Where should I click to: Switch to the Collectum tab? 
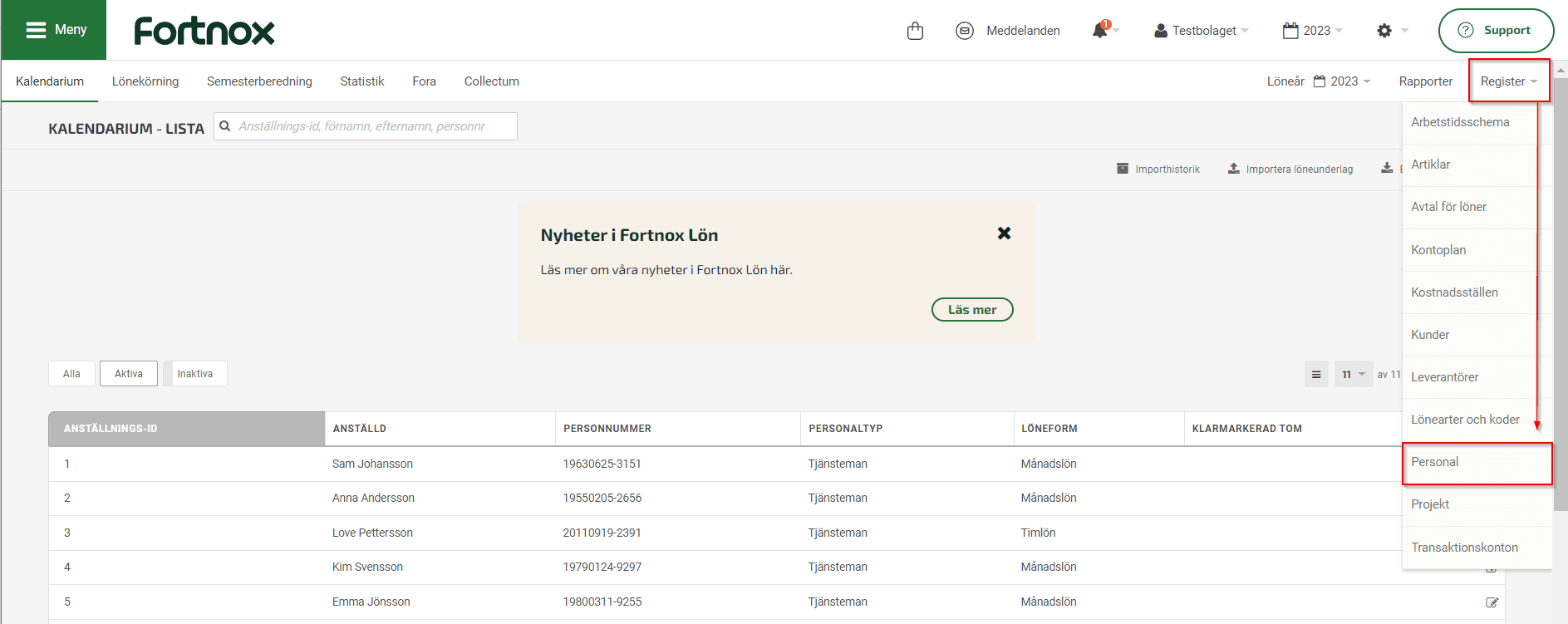tap(492, 81)
